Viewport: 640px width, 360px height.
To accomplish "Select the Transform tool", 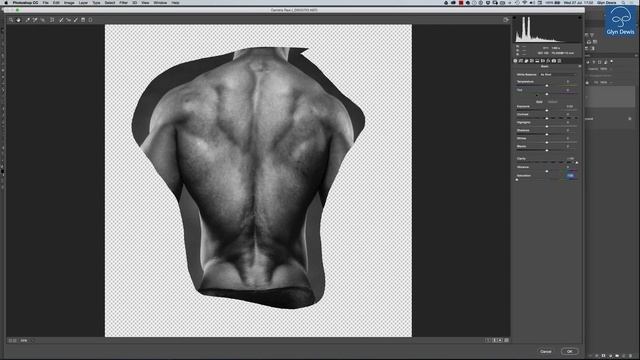I will (x=52, y=20).
